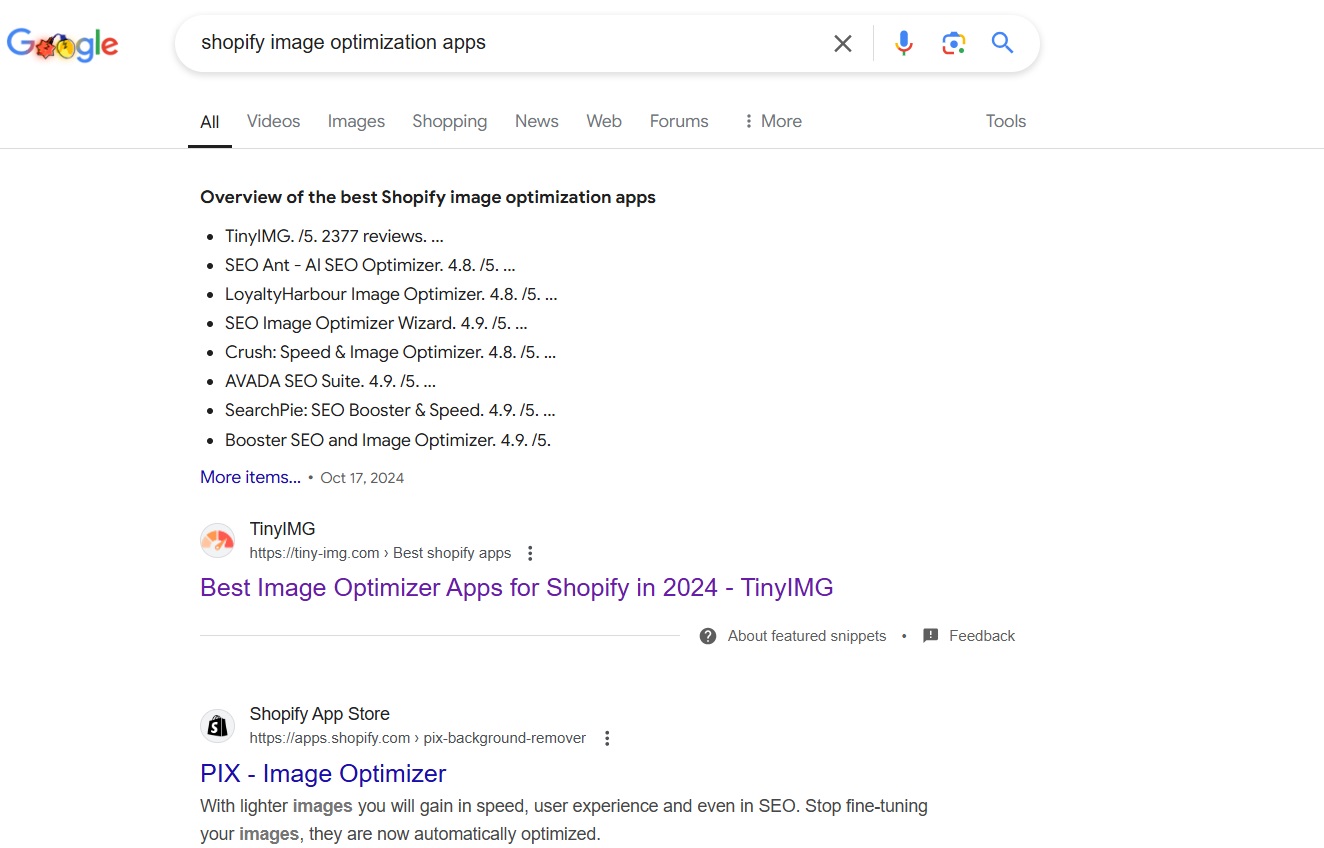Click inside the search input field
Screen dimensions: 1324x848
500,43
